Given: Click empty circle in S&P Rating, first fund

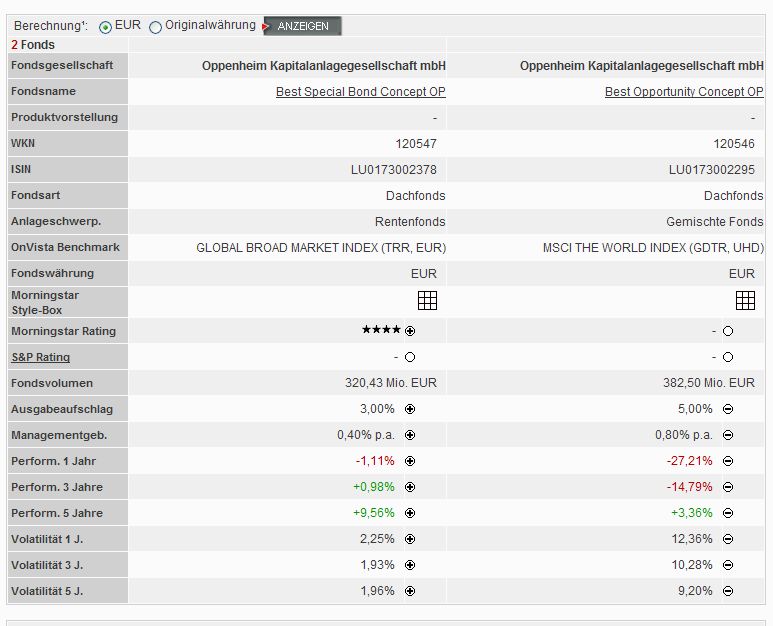Looking at the screenshot, I should click(x=410, y=357).
